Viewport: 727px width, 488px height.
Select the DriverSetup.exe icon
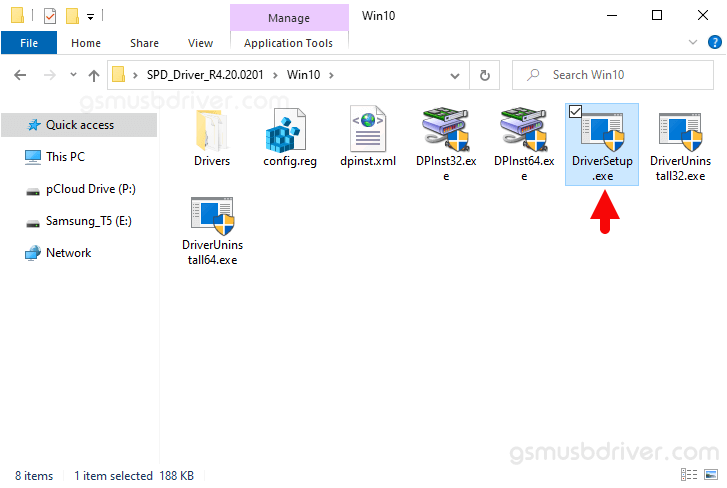[603, 133]
